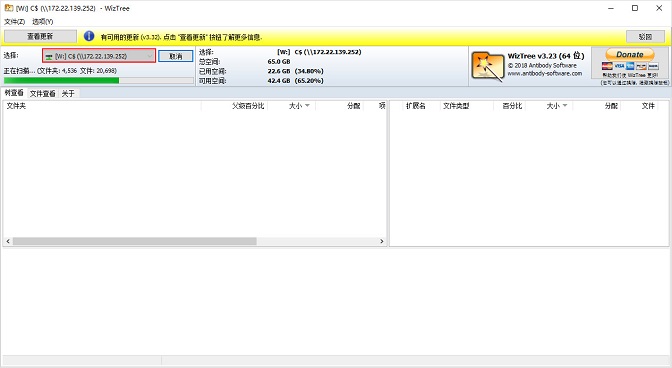Switch to the 关于 tab
This screenshot has height=368, width=672.
(x=68, y=93)
